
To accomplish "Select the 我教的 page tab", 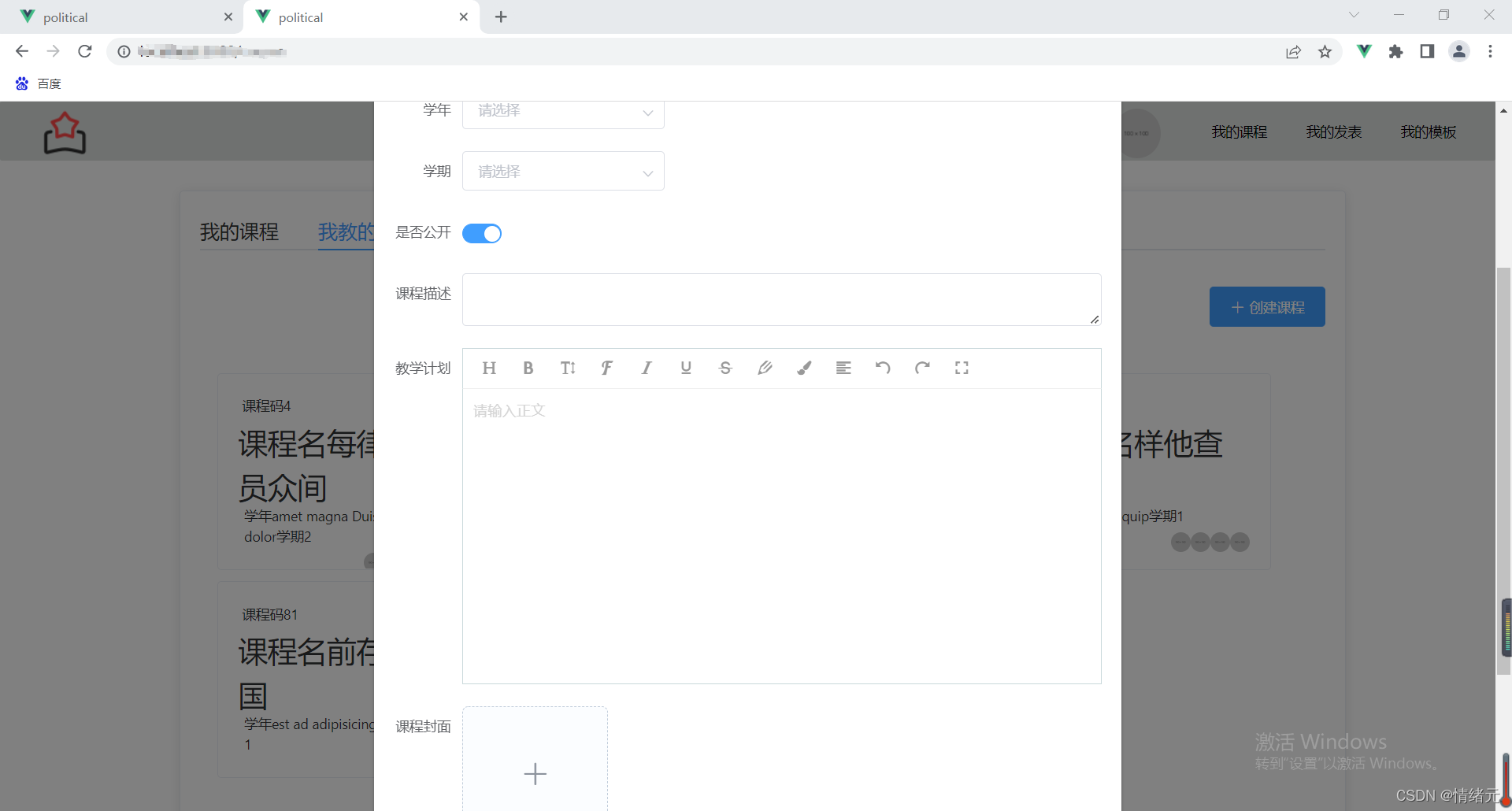I will (x=346, y=232).
